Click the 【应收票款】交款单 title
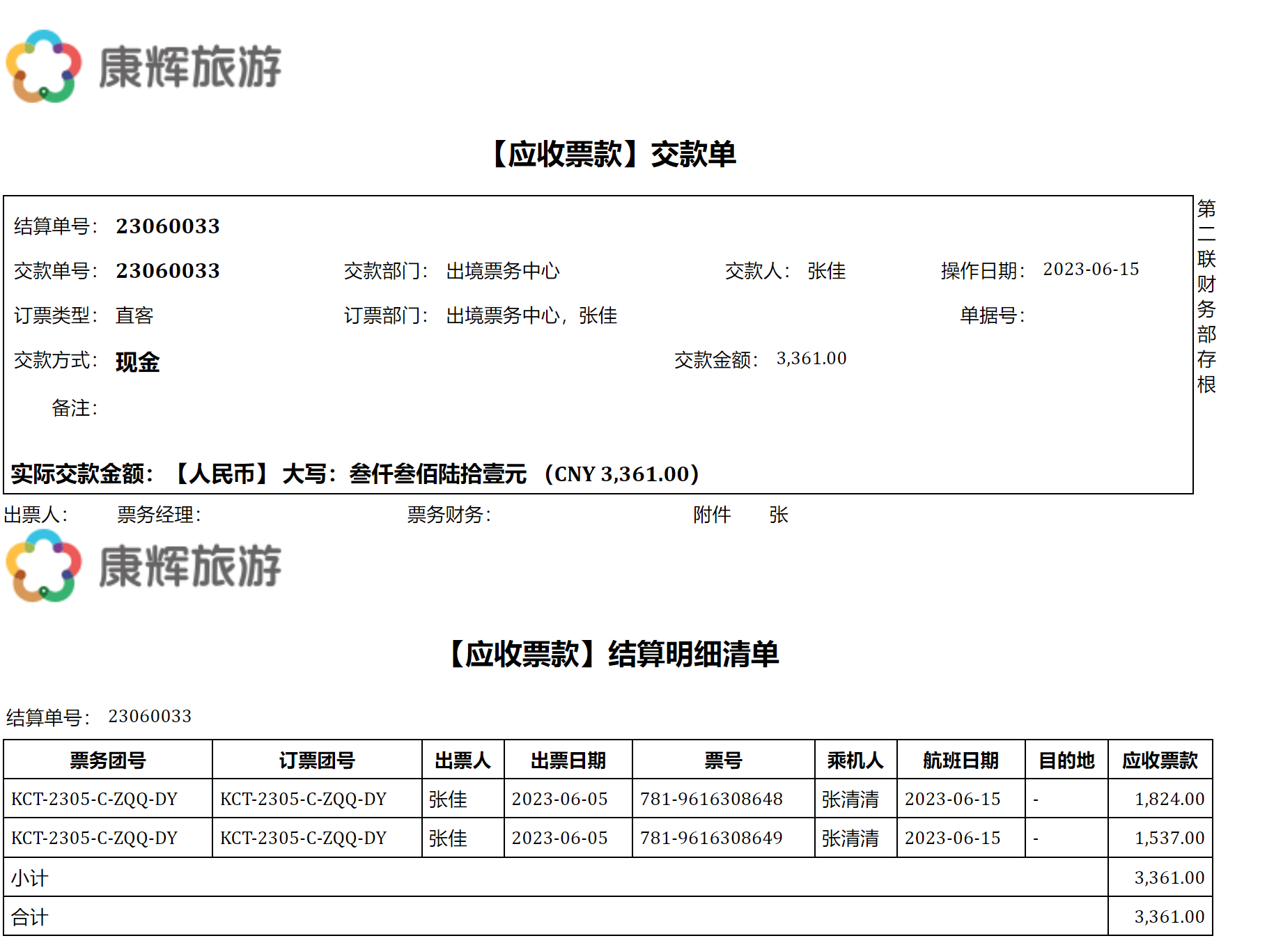The width and height of the screenshot is (1267, 952). coord(614,154)
